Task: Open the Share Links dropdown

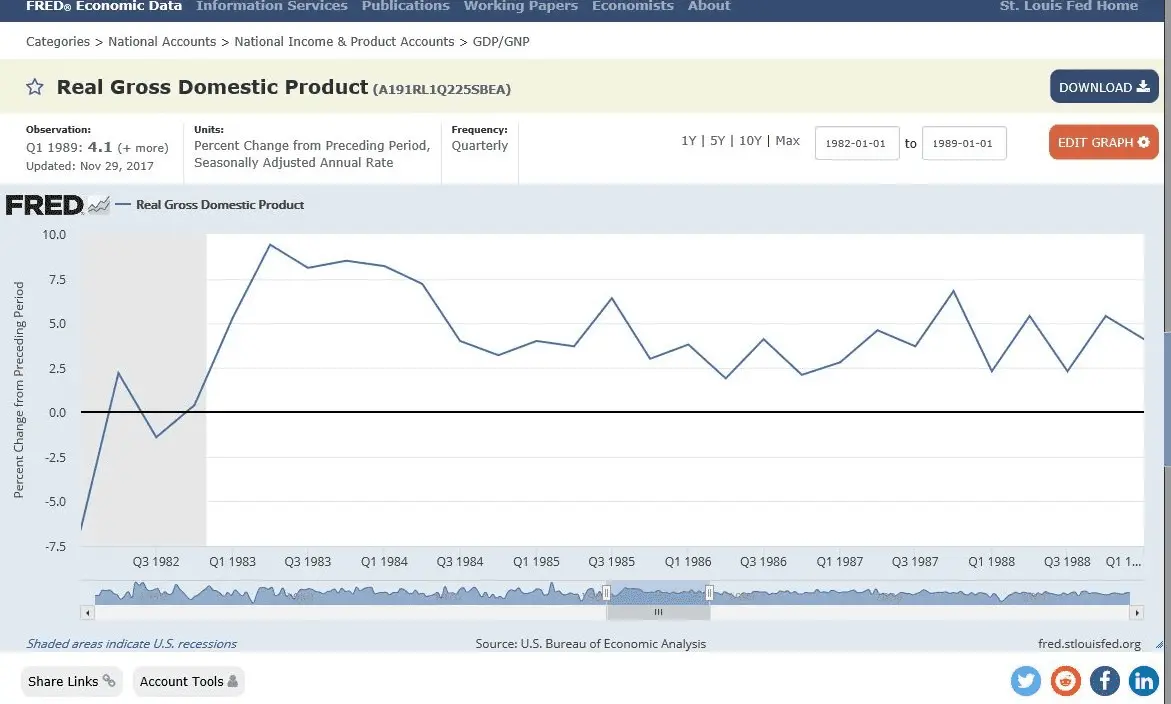Action: point(71,681)
